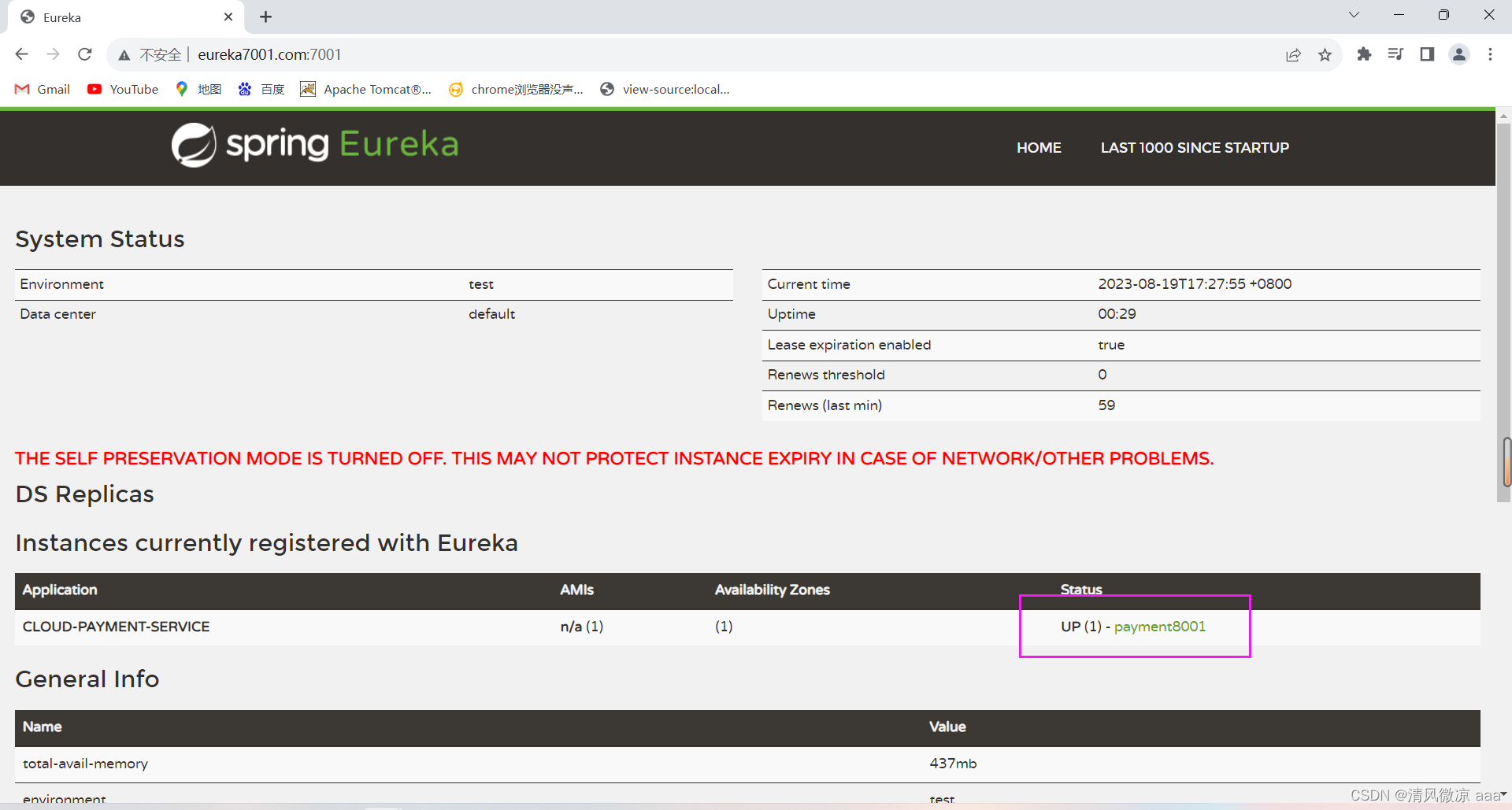Click the browser back arrow

(22, 54)
